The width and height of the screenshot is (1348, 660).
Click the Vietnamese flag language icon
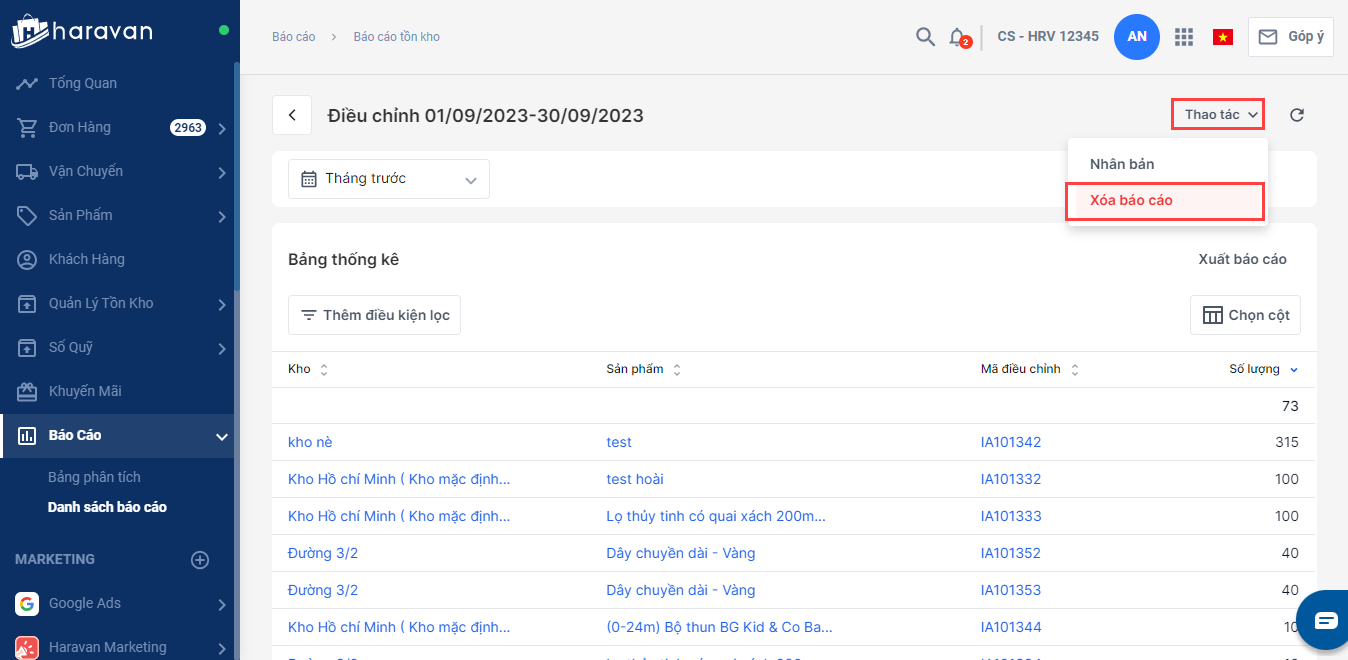(1222, 37)
